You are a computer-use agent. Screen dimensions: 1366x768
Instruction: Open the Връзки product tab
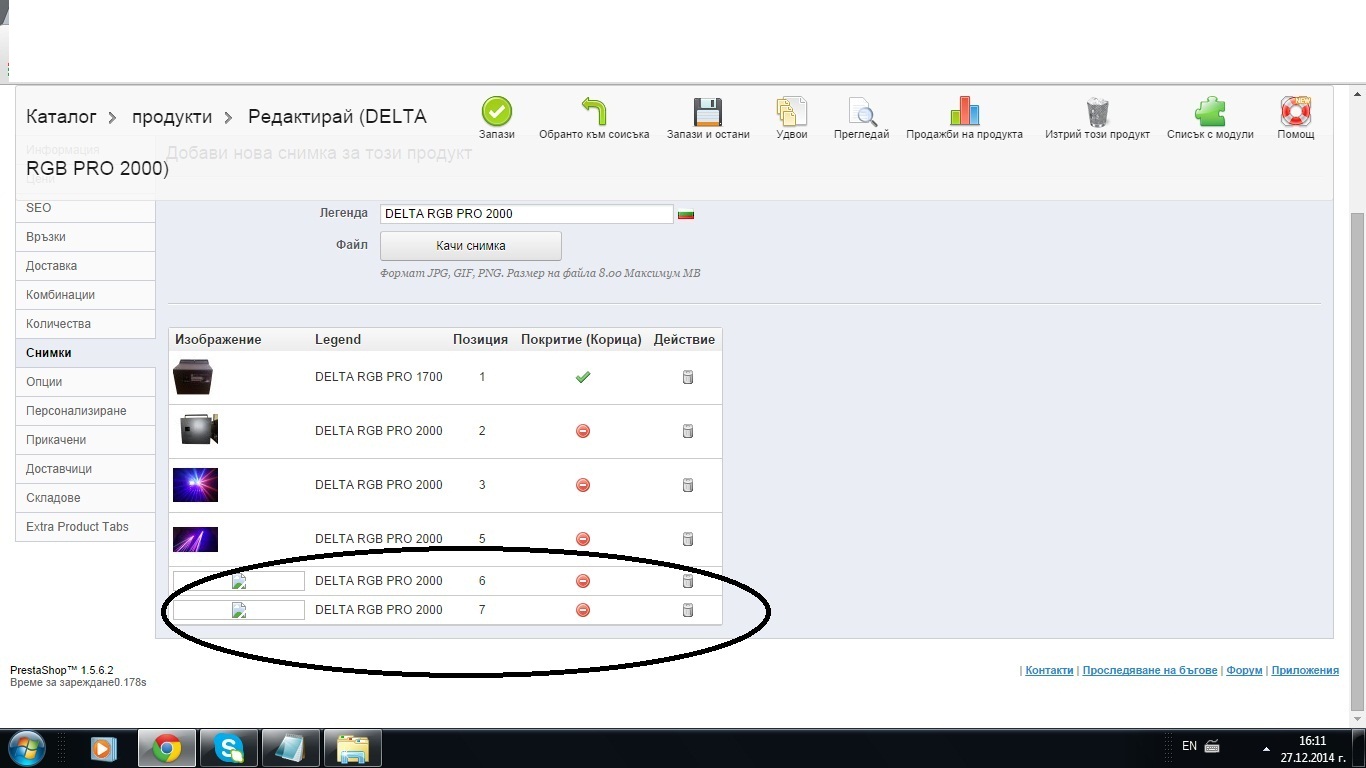pos(85,237)
